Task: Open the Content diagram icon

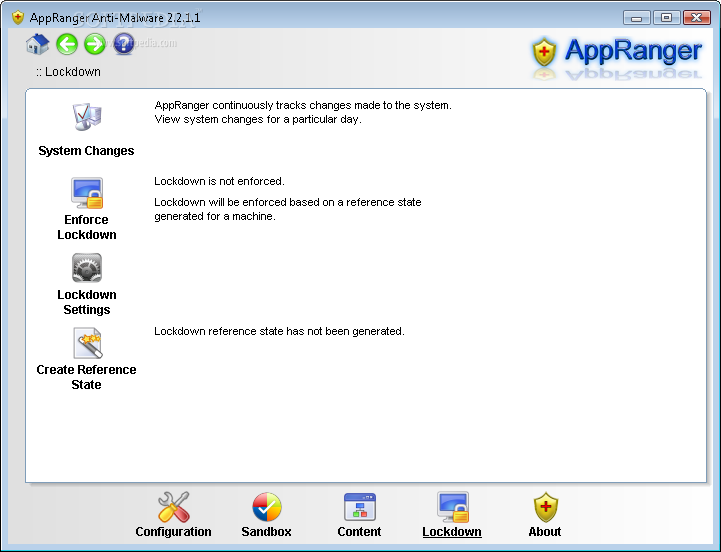Action: click(x=360, y=507)
